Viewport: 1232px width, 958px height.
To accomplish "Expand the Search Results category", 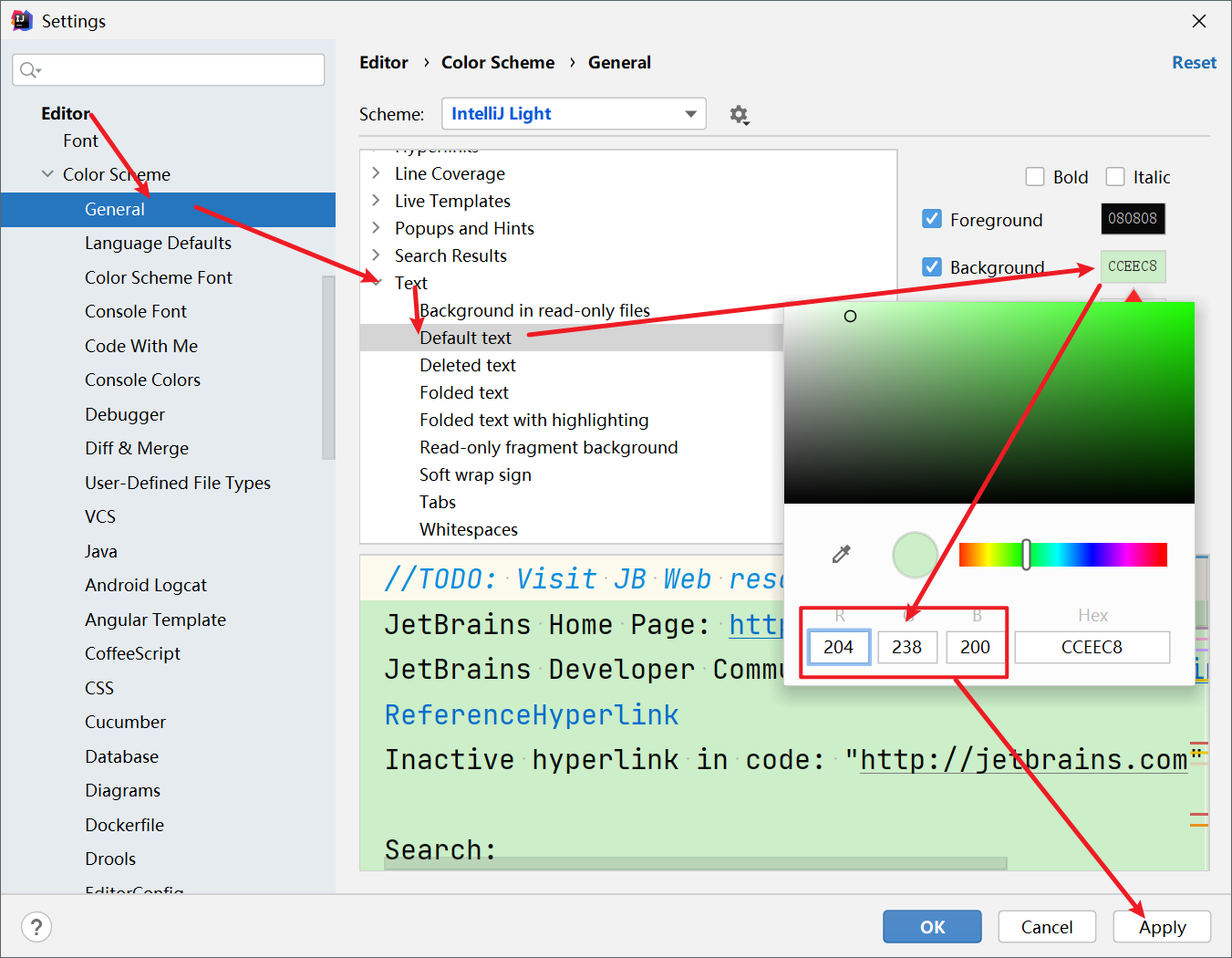I will click(376, 255).
